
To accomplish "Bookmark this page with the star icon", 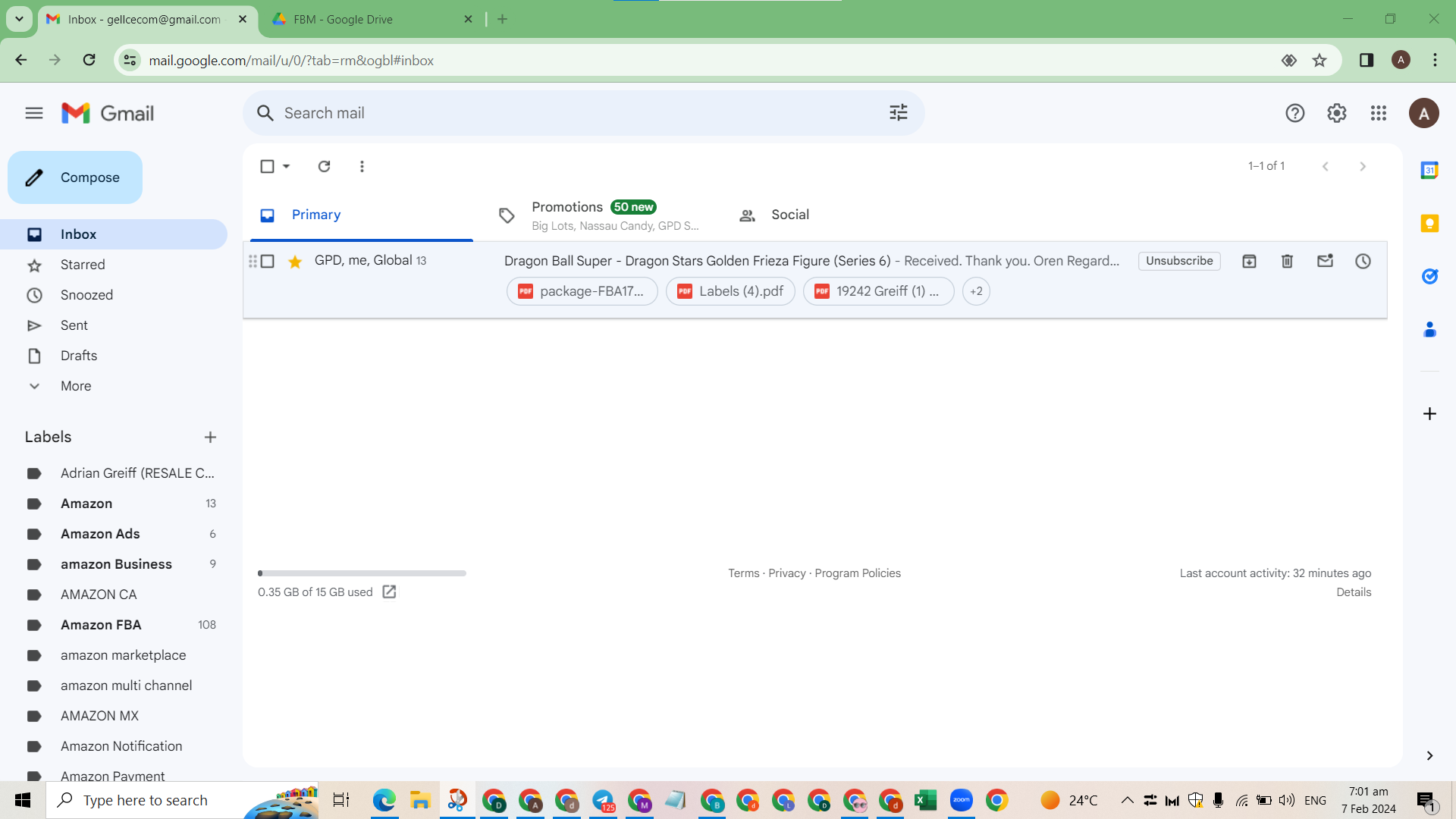I will point(1319,60).
